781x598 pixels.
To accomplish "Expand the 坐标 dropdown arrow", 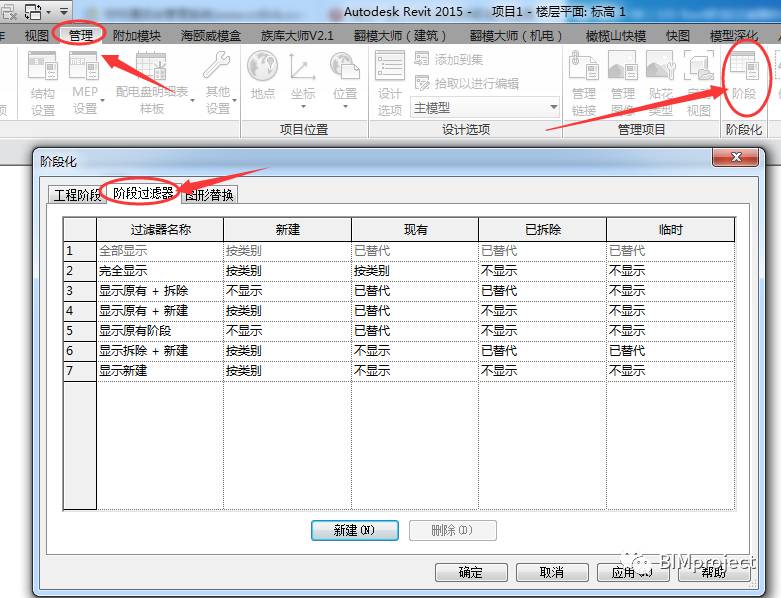I will tap(303, 107).
